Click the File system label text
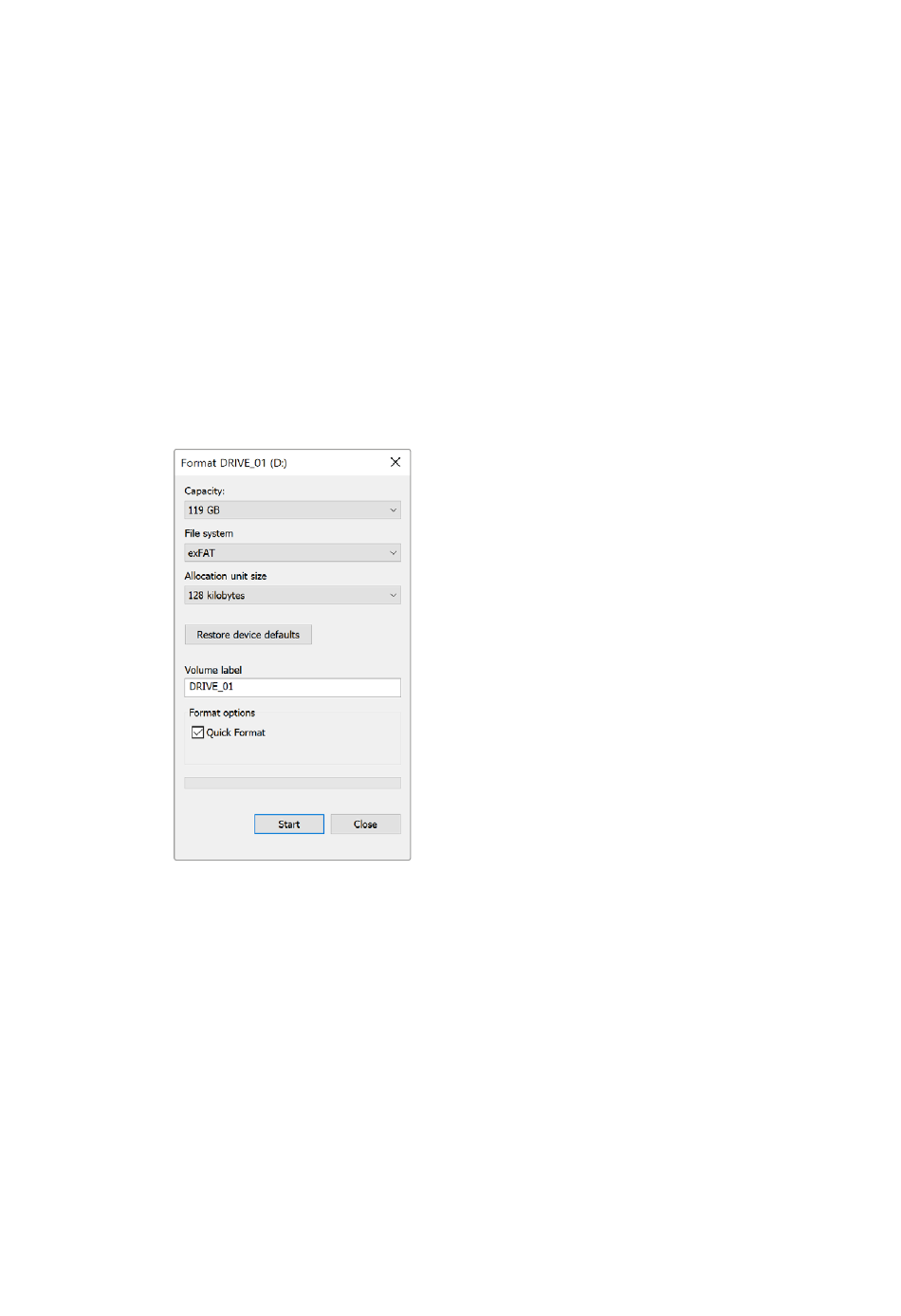This screenshot has width=901, height=1316. click(x=209, y=533)
